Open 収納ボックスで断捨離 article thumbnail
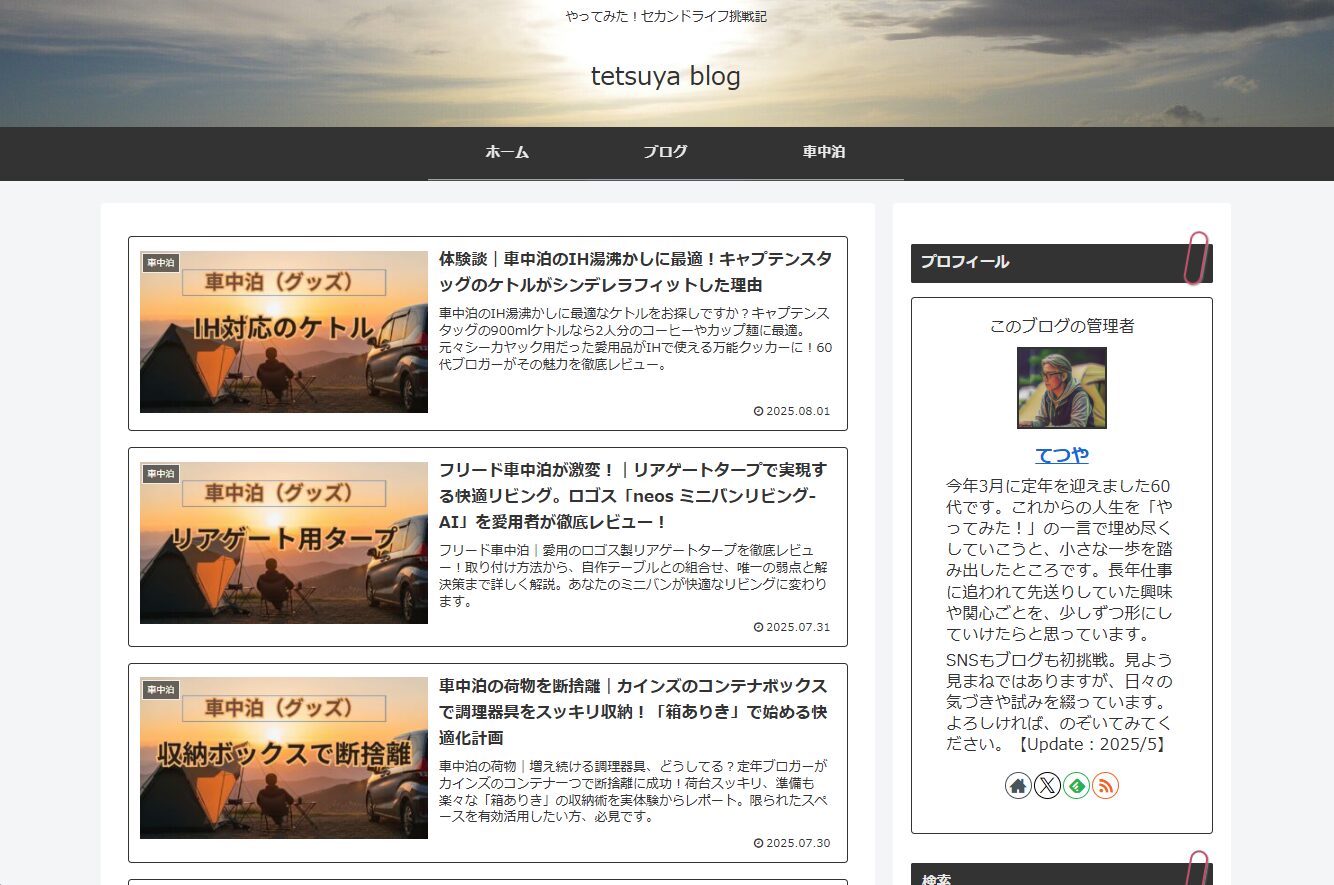The image size is (1334, 885). 284,758
